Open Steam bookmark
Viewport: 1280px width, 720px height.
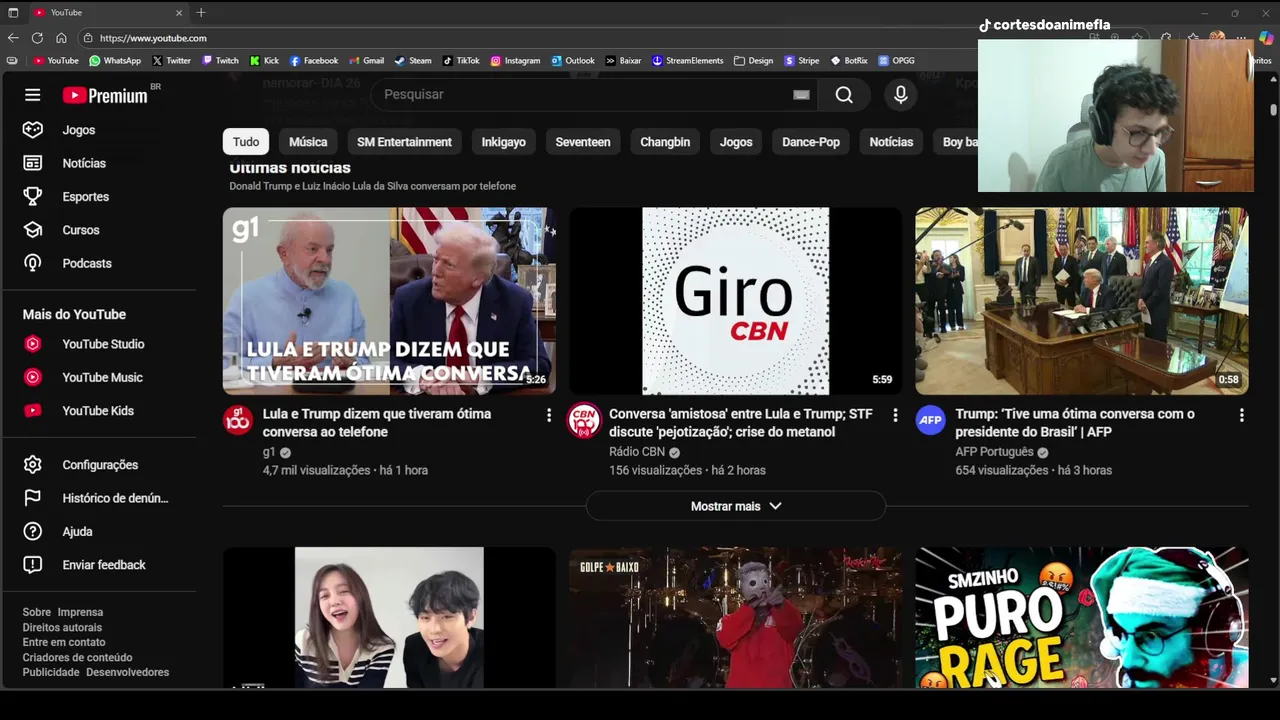click(413, 61)
